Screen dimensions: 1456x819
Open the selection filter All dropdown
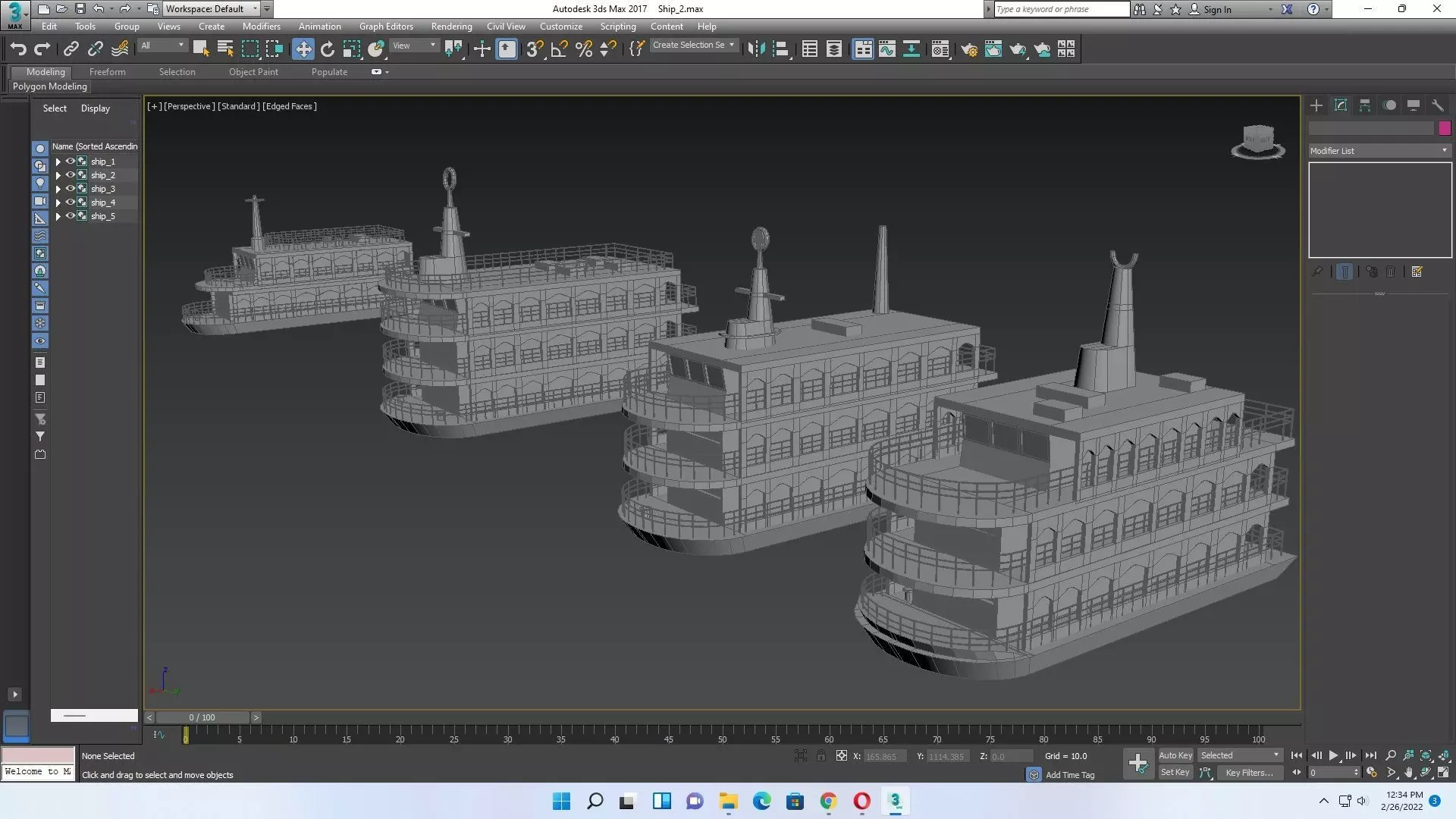[x=162, y=45]
